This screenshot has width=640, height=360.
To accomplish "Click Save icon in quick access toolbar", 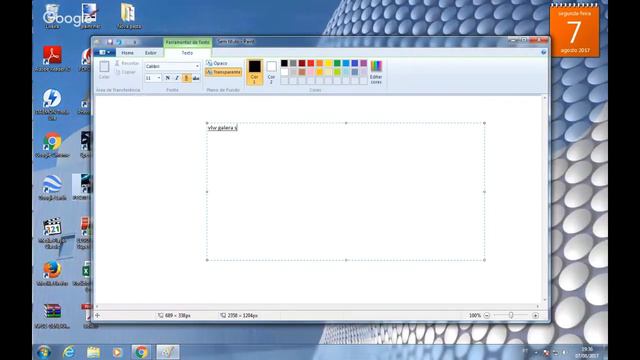I will [110, 42].
